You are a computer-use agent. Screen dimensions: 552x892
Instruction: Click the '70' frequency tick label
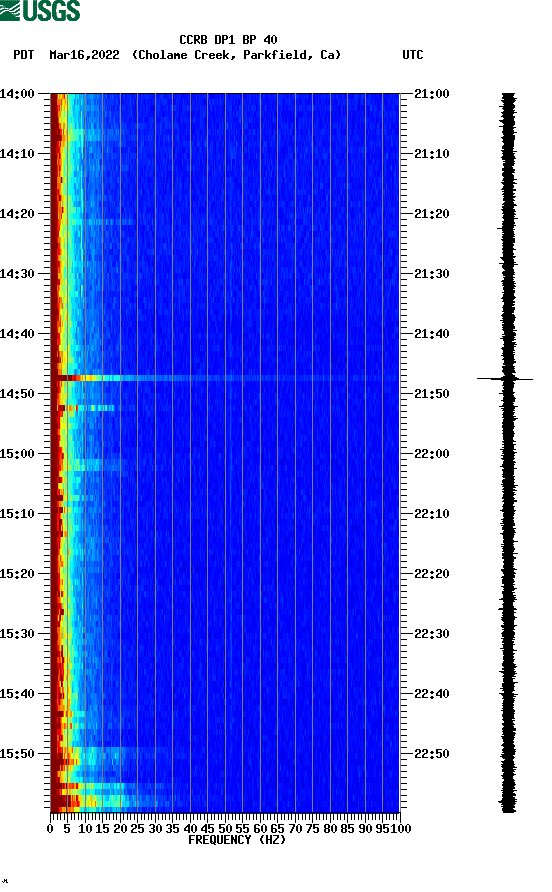point(295,829)
